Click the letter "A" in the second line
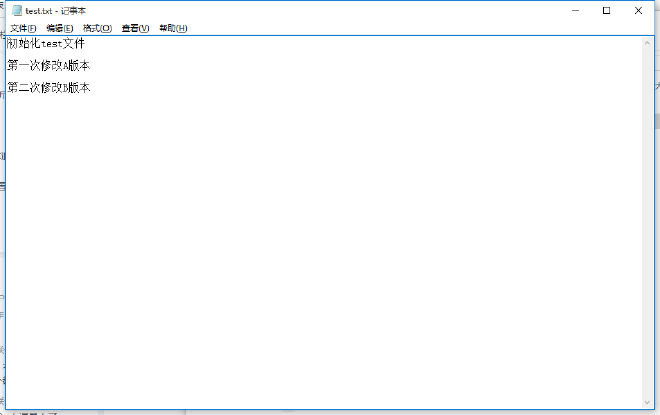The width and height of the screenshot is (660, 415). pyautogui.click(x=66, y=66)
